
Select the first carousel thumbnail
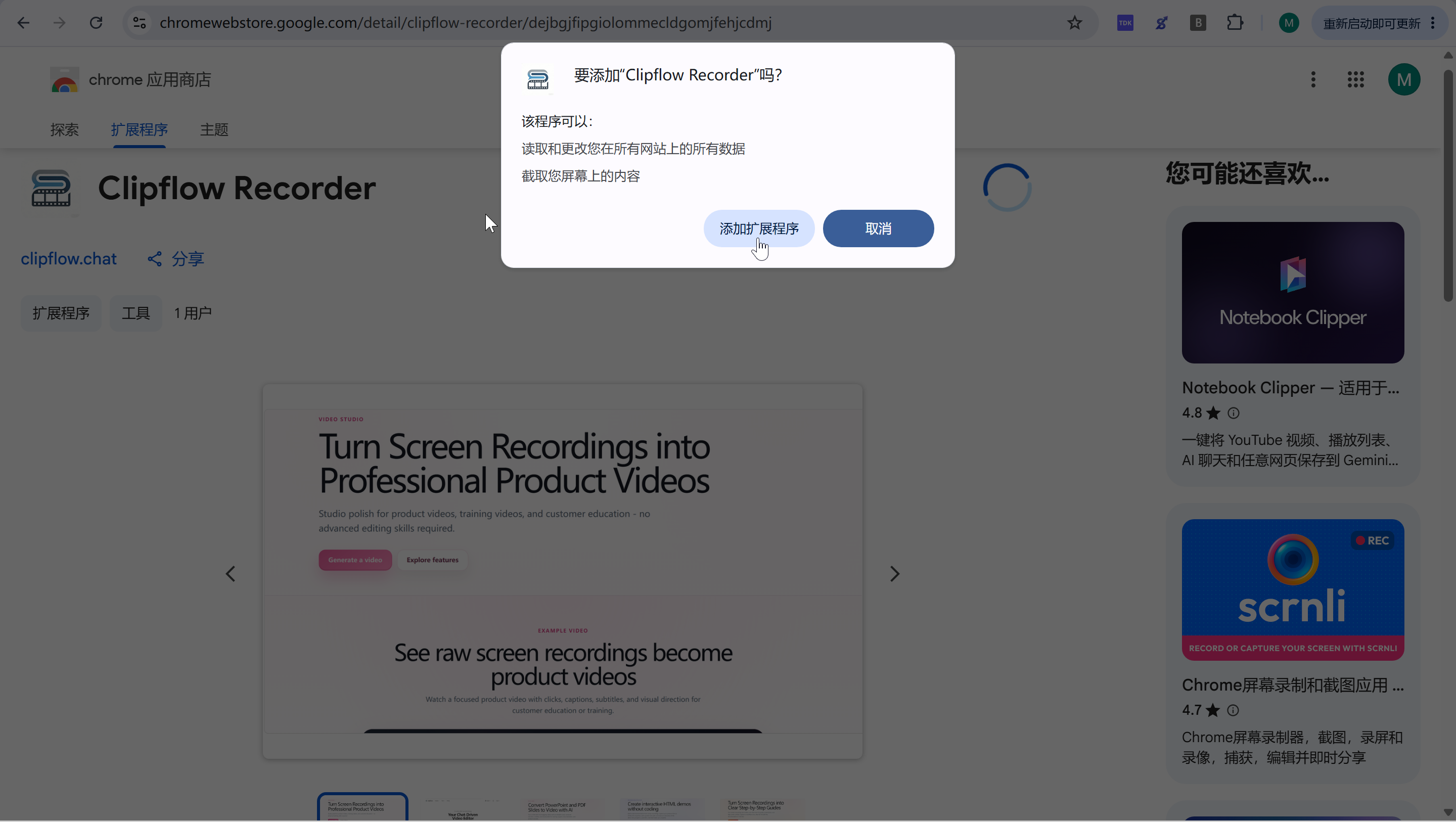pos(362,807)
